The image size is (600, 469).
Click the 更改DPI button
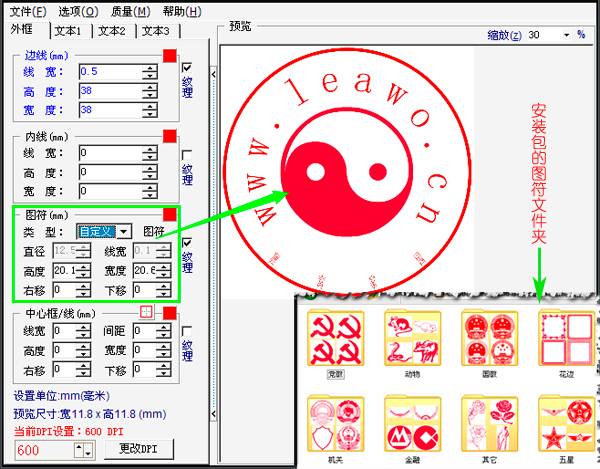pos(139,449)
